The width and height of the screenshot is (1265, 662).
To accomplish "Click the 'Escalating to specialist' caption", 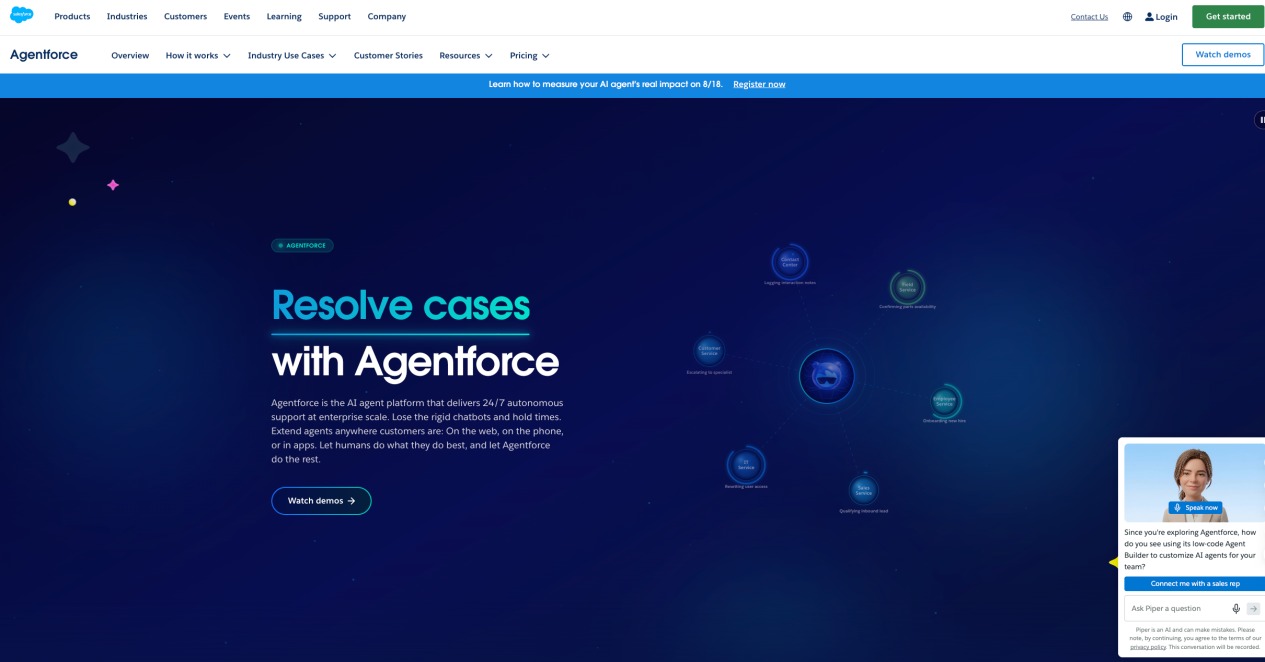I will 709,372.
